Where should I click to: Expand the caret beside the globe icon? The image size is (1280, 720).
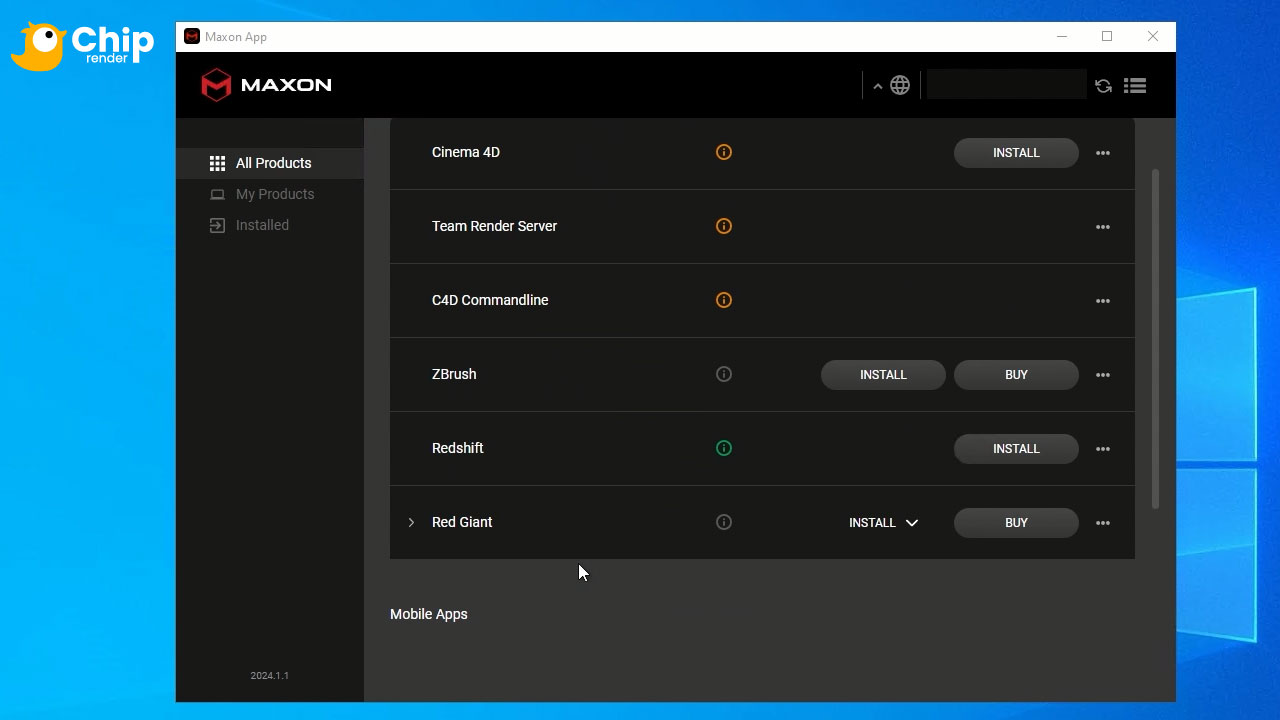coord(877,86)
